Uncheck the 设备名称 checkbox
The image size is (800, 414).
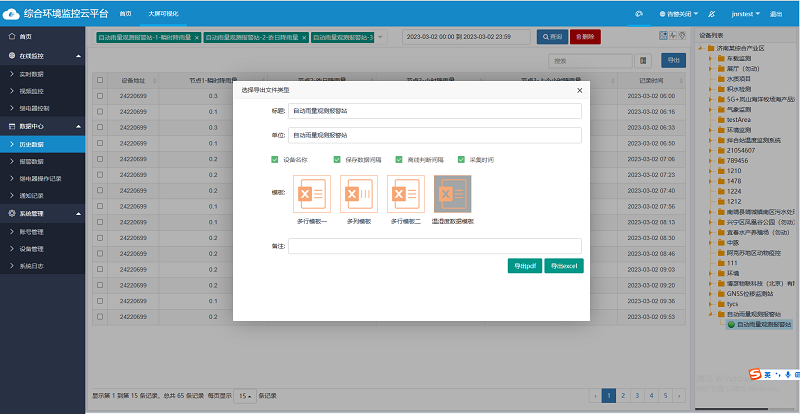[x=275, y=160]
